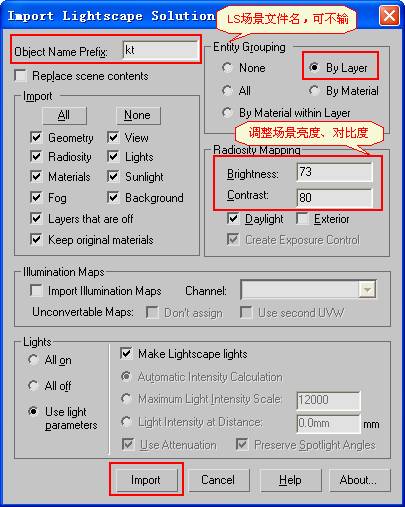Enable Import Illumination Maps
The image size is (405, 507).
point(36,290)
